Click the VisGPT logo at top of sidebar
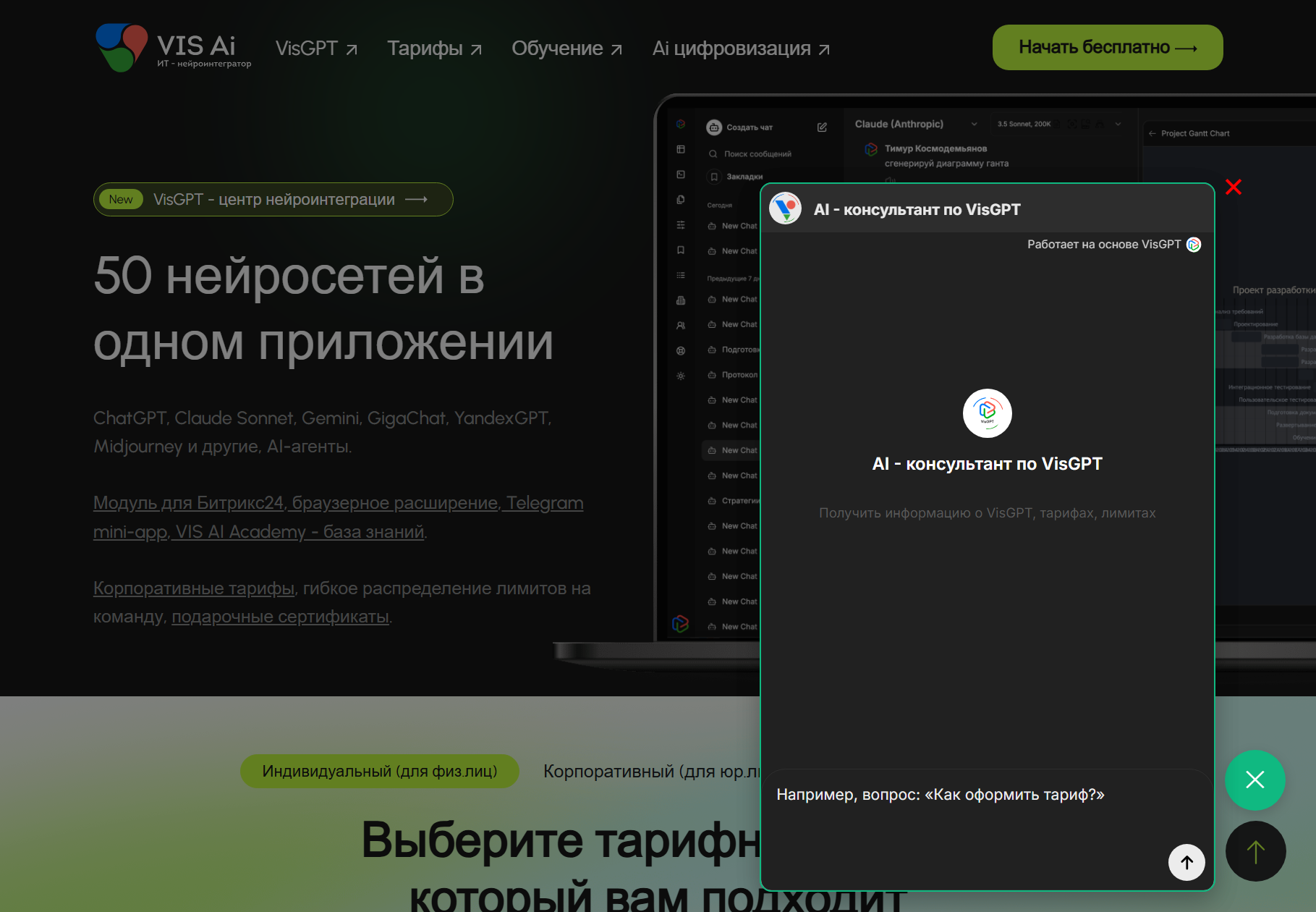The width and height of the screenshot is (1316, 912). [680, 124]
